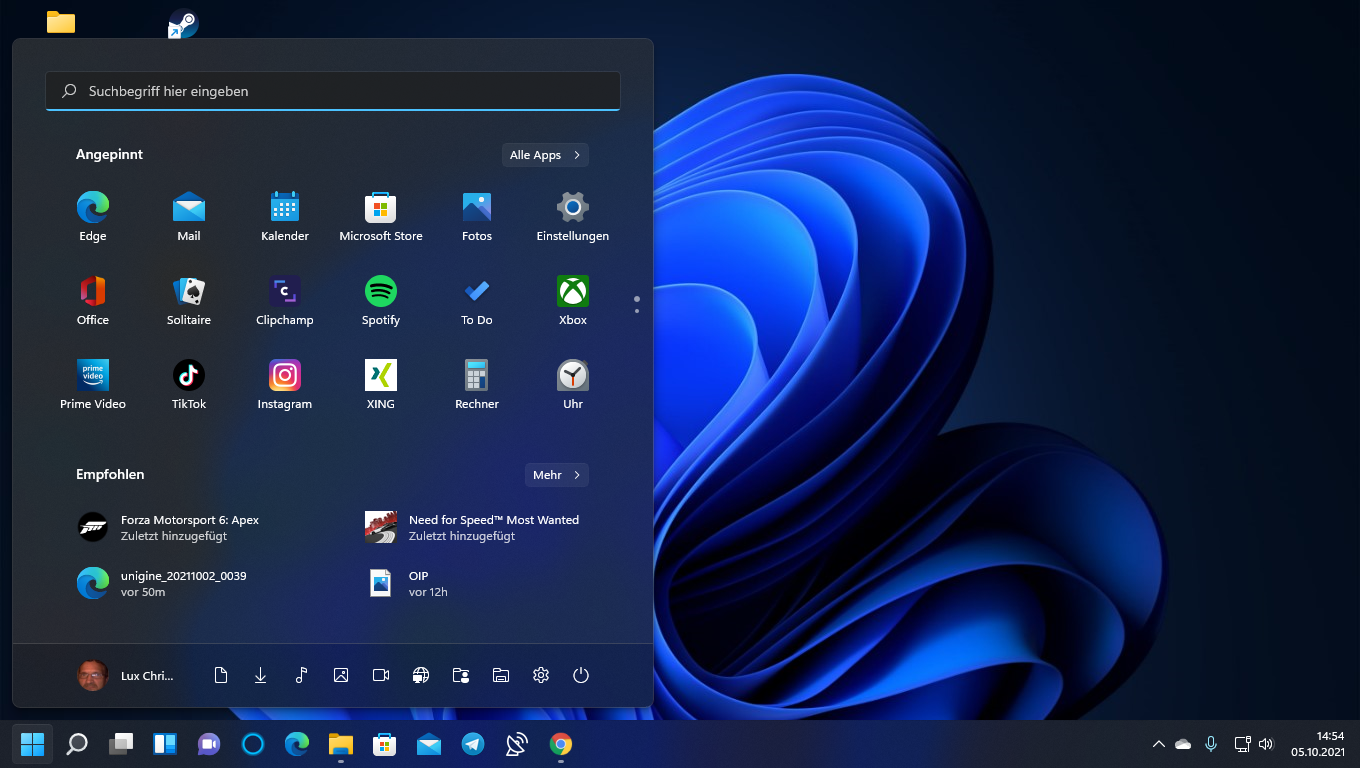Image resolution: width=1360 pixels, height=768 pixels.
Task: Open the satellite dish app on taskbar
Action: click(517, 744)
